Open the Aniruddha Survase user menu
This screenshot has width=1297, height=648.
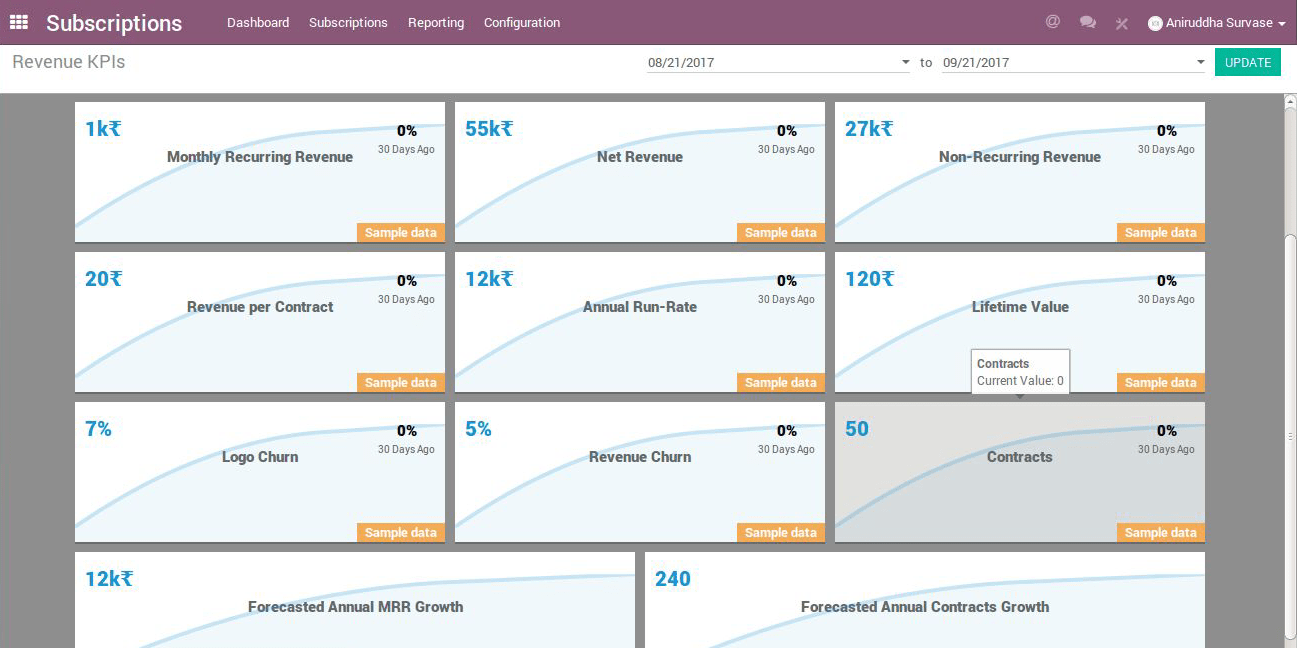[1217, 23]
